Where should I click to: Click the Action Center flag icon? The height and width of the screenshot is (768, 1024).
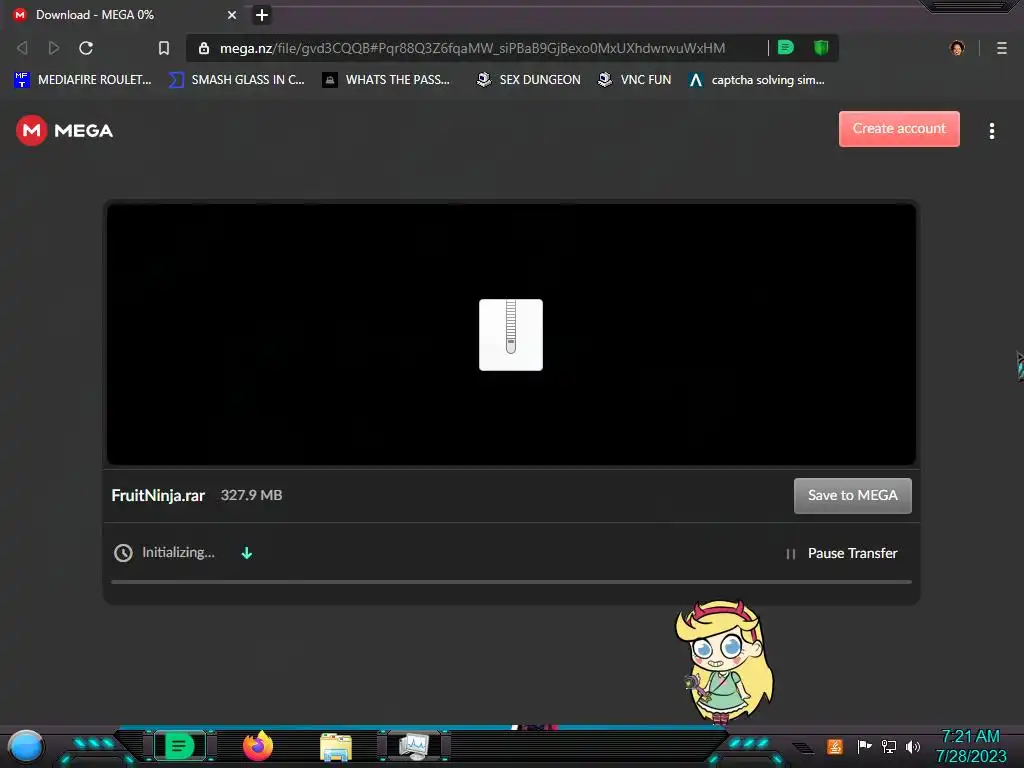coord(864,746)
